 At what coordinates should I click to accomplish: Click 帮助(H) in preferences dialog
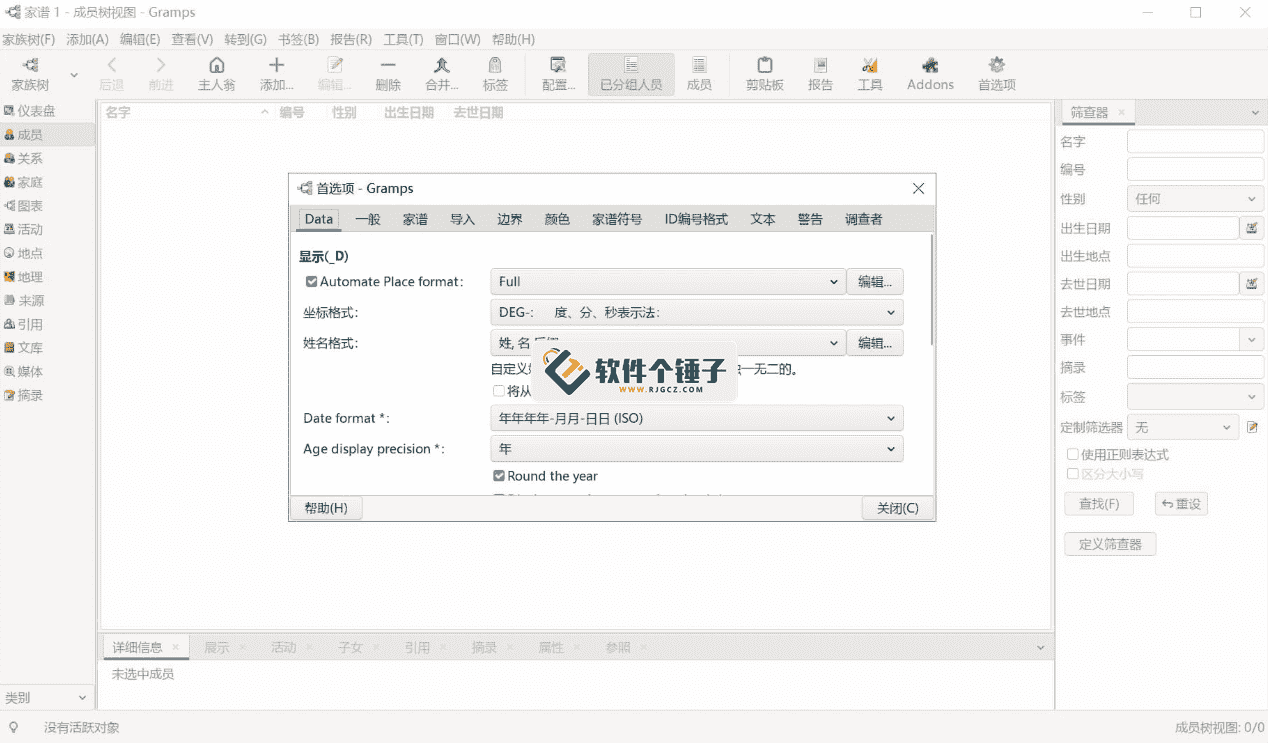coord(326,508)
